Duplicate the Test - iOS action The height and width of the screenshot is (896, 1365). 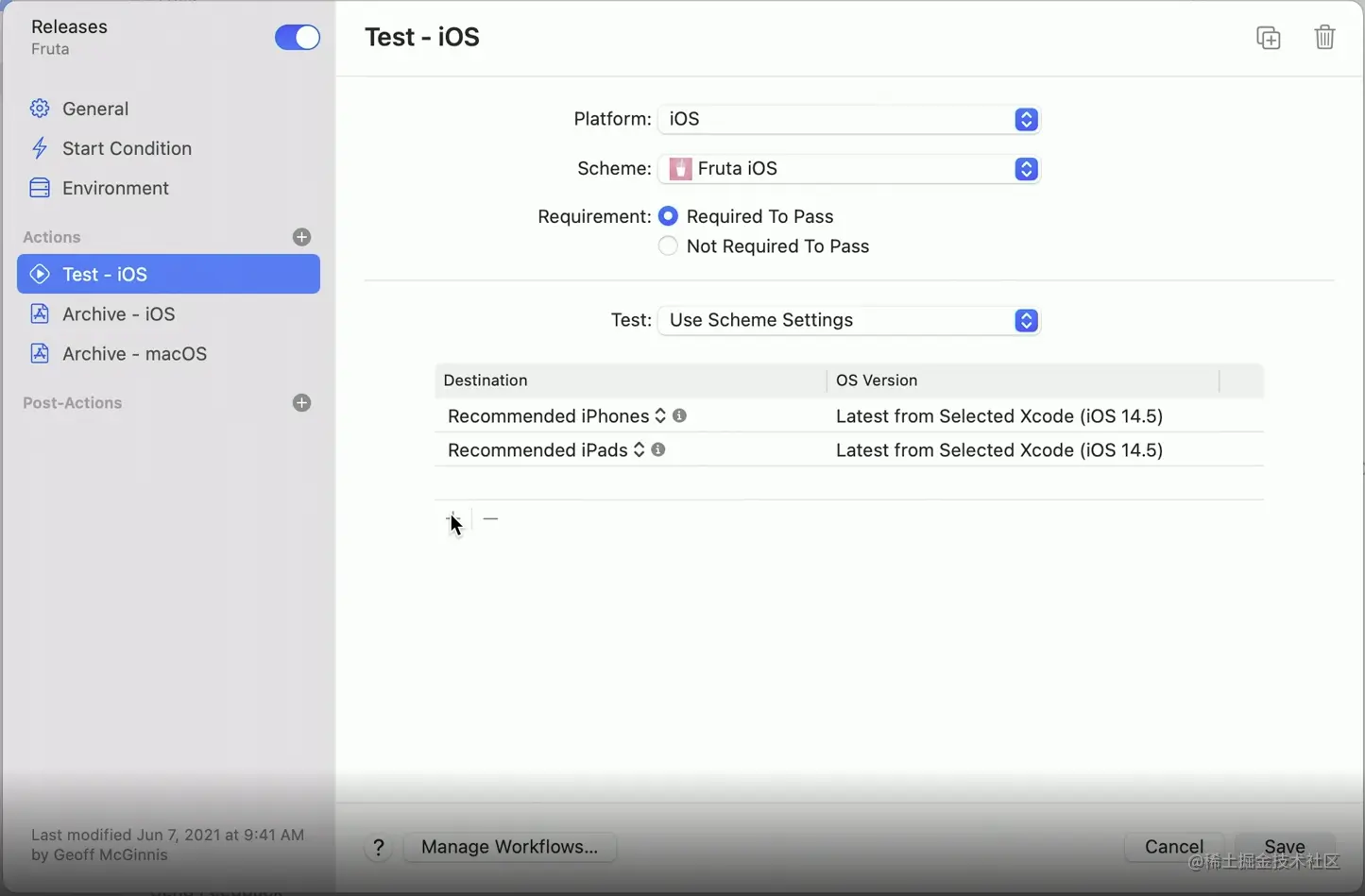[1269, 38]
